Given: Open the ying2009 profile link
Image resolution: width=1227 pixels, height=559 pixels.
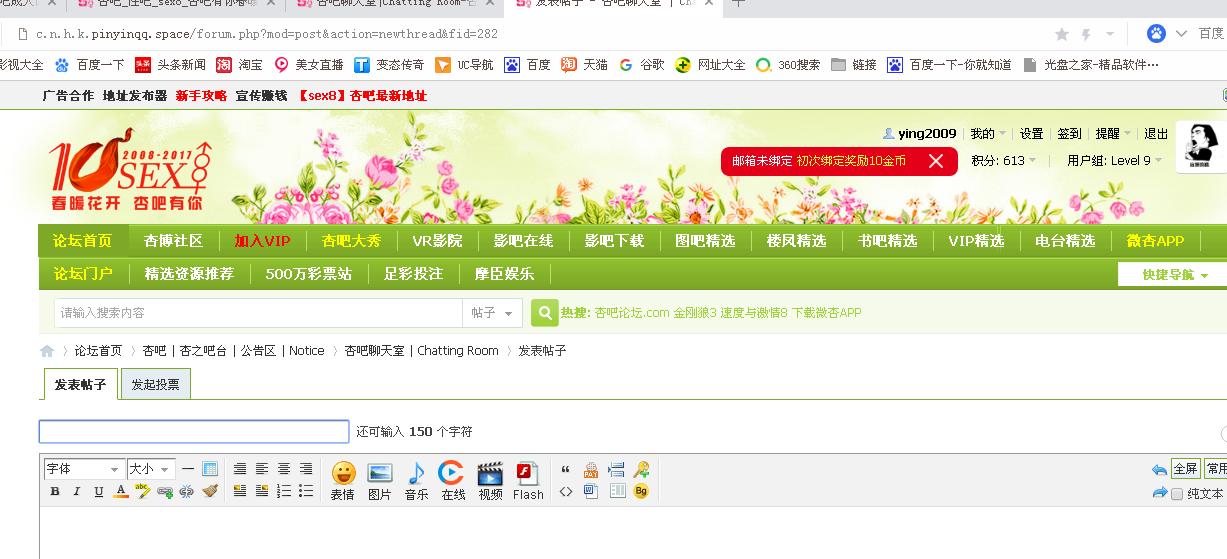Looking at the screenshot, I should click(927, 134).
